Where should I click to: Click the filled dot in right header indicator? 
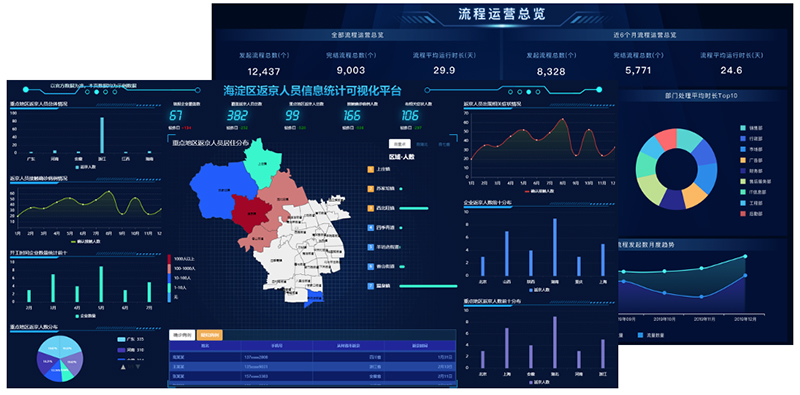click(529, 92)
